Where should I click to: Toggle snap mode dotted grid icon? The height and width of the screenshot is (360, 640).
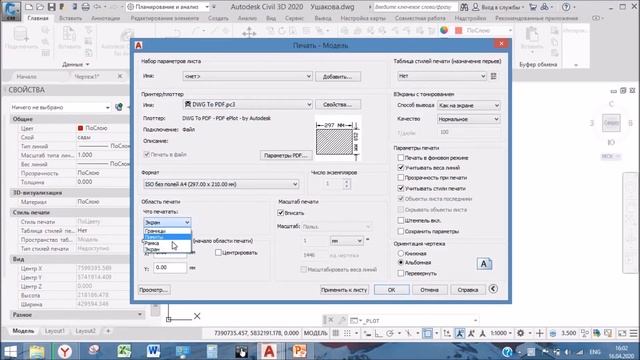tap(347, 333)
